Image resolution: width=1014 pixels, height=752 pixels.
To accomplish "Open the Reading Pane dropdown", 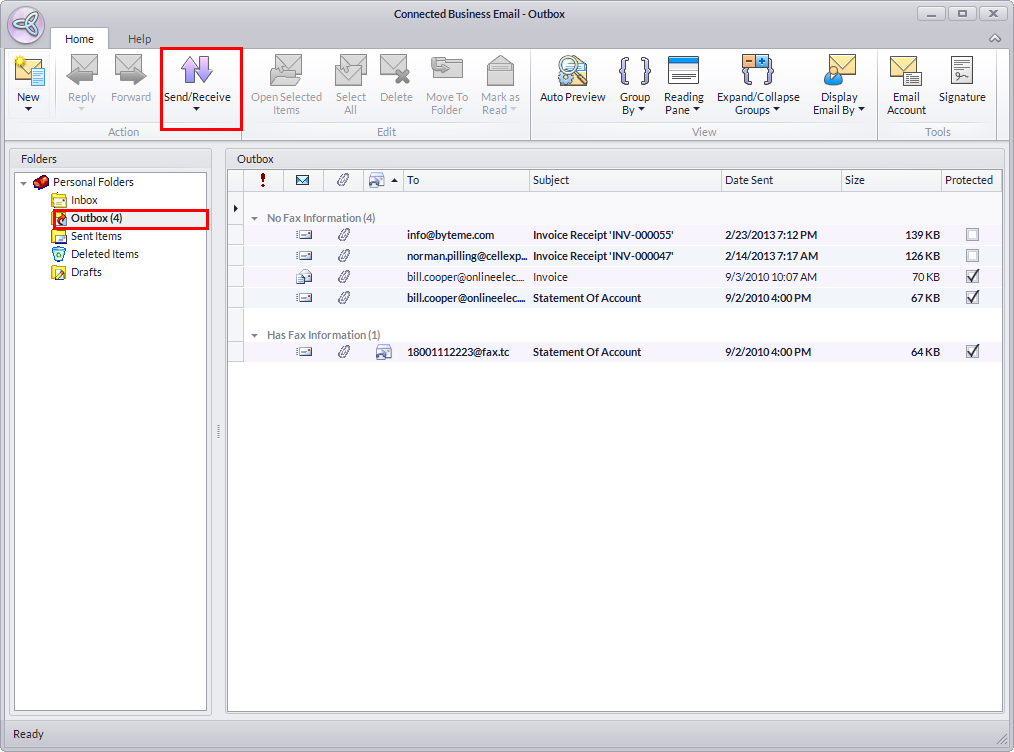I will (x=684, y=86).
